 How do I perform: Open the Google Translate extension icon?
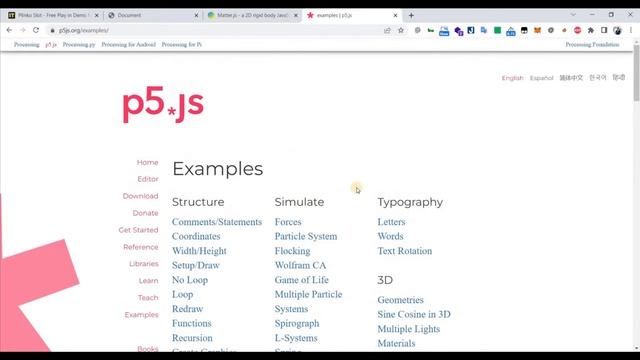[484, 30]
